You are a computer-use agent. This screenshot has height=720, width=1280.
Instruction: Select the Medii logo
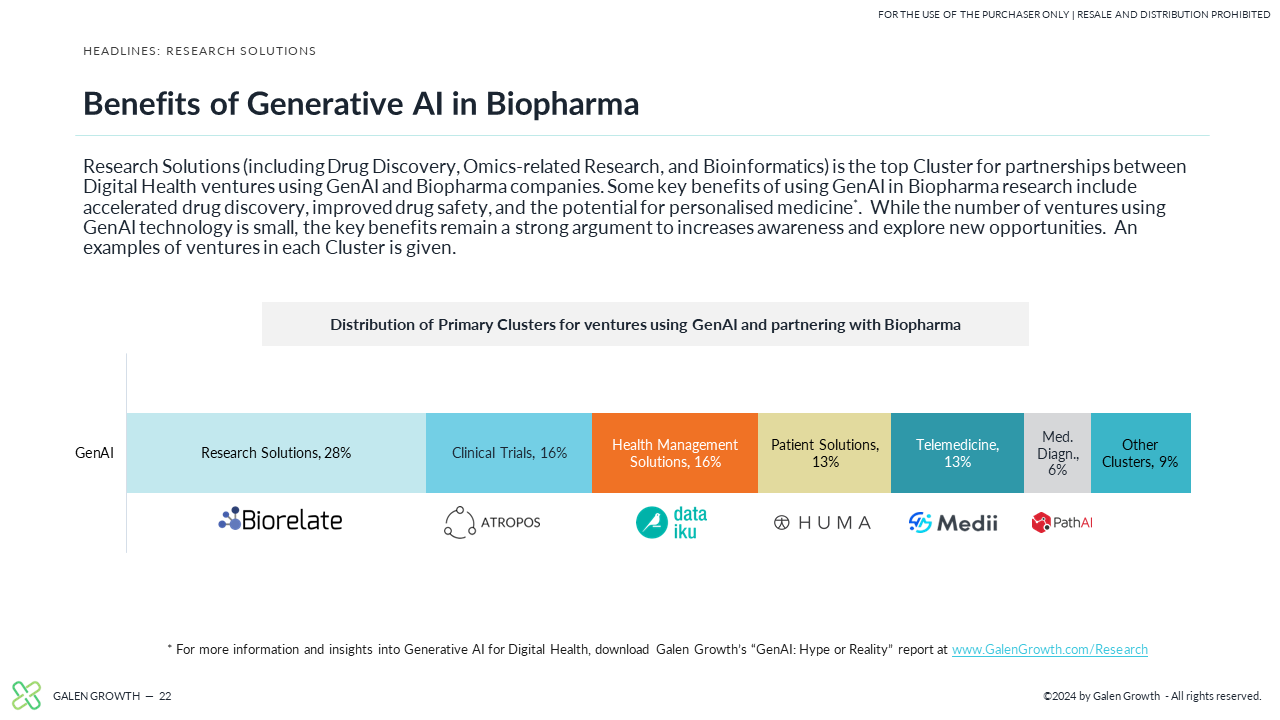pos(953,522)
